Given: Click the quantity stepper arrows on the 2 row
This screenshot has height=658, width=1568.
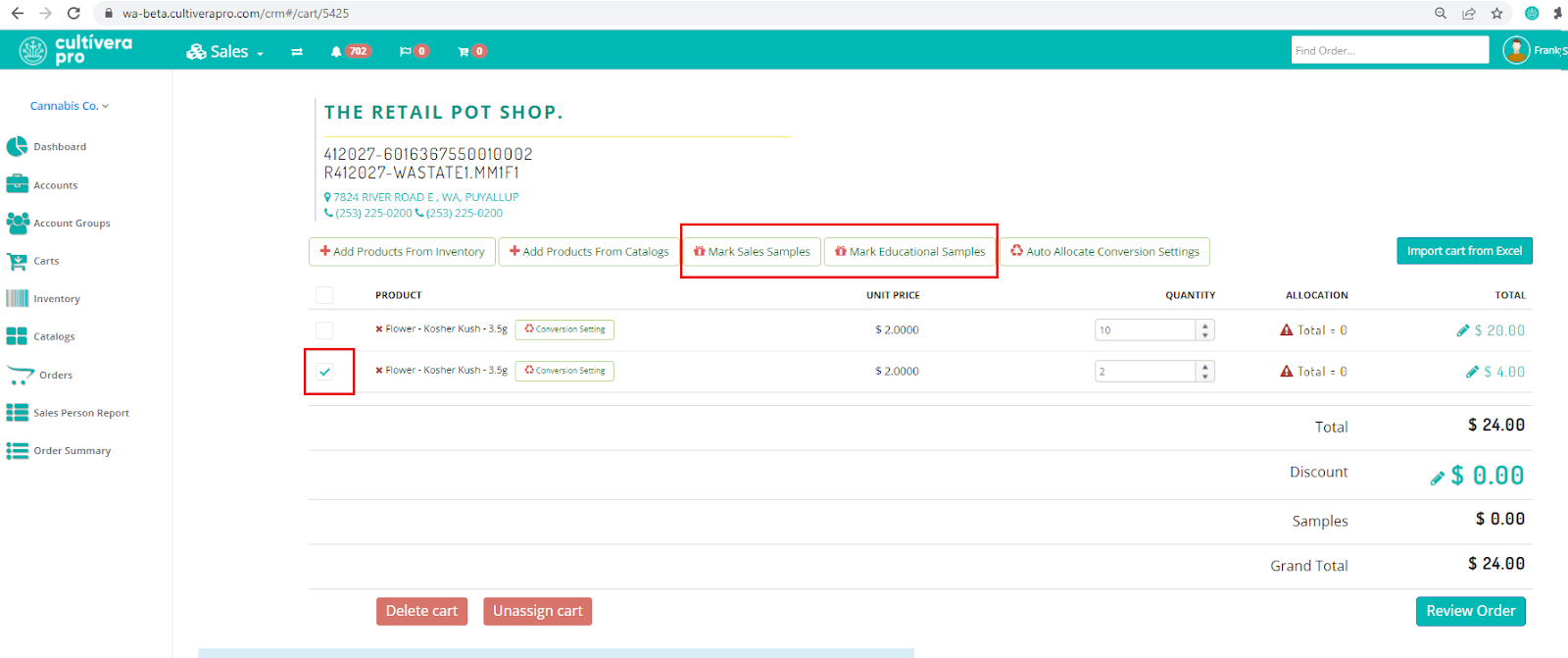Looking at the screenshot, I should (x=1205, y=372).
